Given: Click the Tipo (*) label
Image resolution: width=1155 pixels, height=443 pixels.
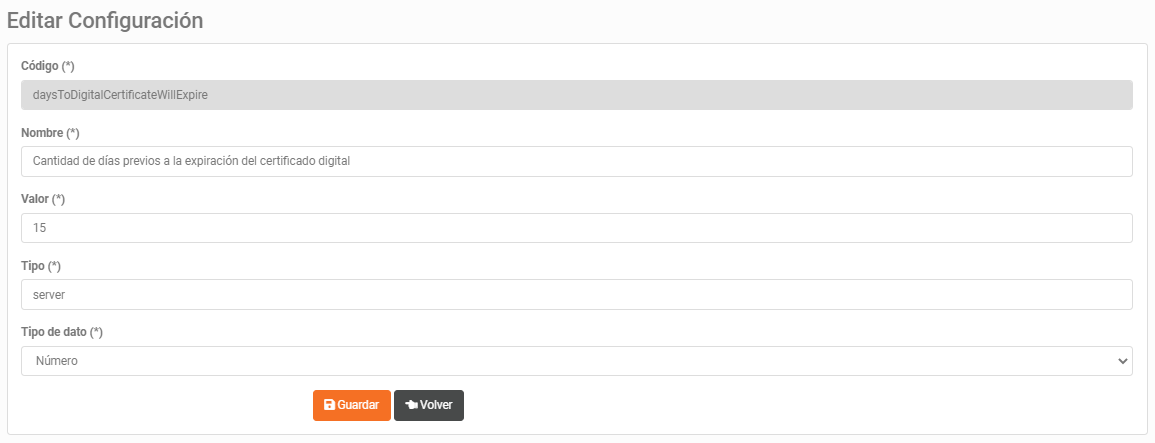Looking at the screenshot, I should pyautogui.click(x=41, y=265).
